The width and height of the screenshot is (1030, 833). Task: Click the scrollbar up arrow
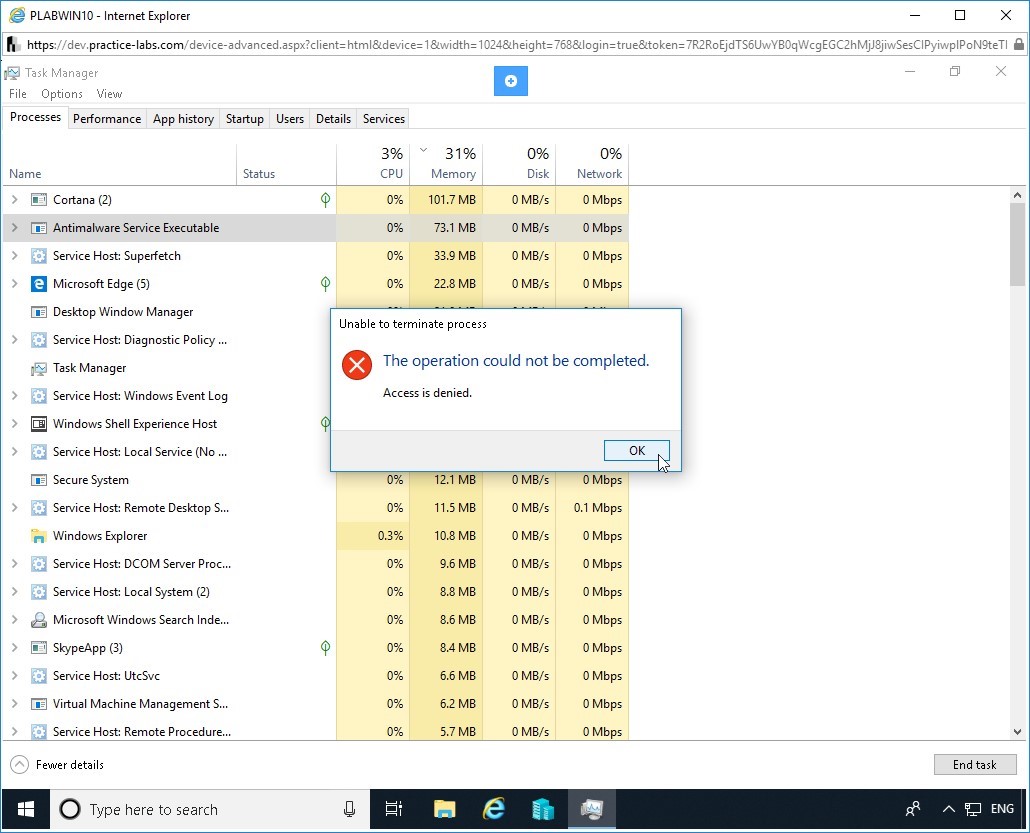(x=1018, y=195)
